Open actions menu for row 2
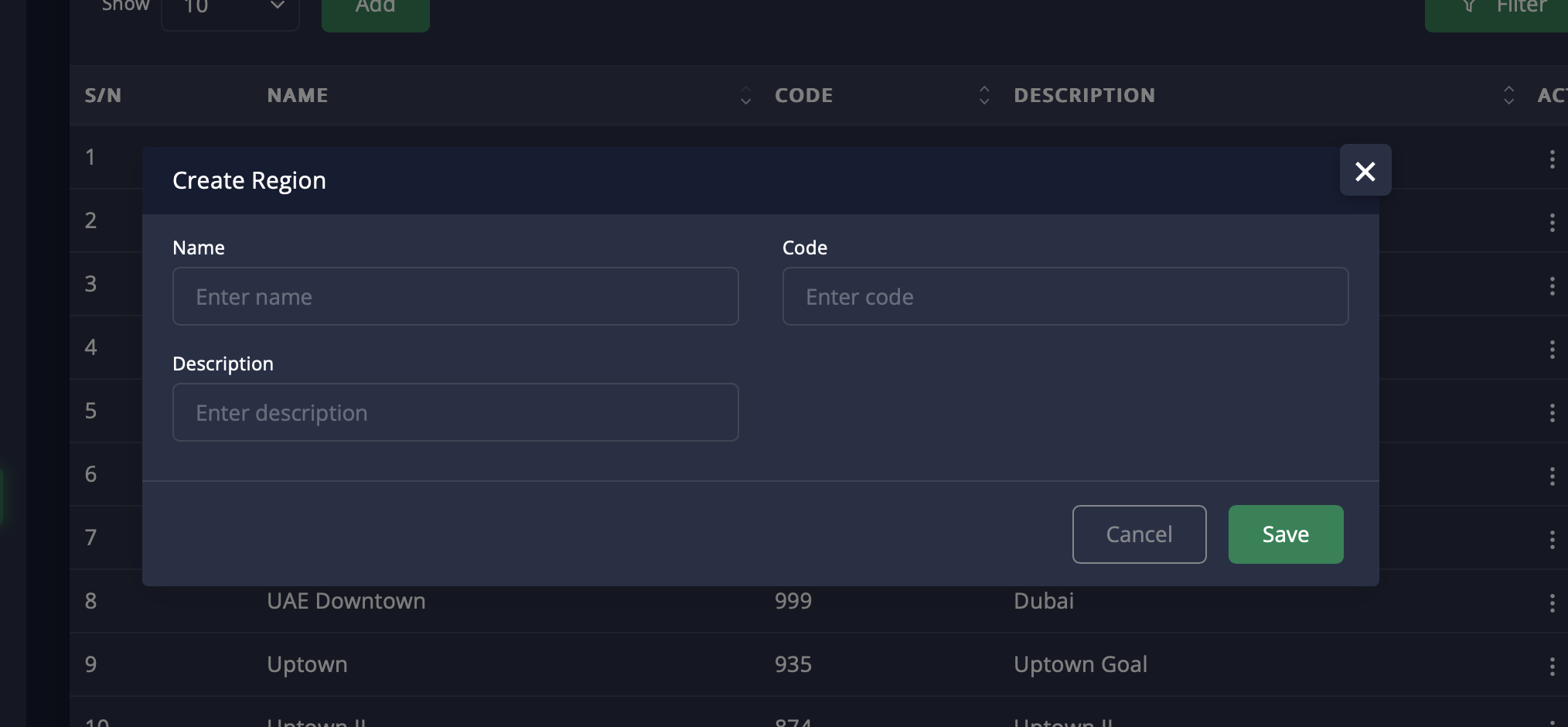This screenshot has width=1568, height=727. [1552, 223]
